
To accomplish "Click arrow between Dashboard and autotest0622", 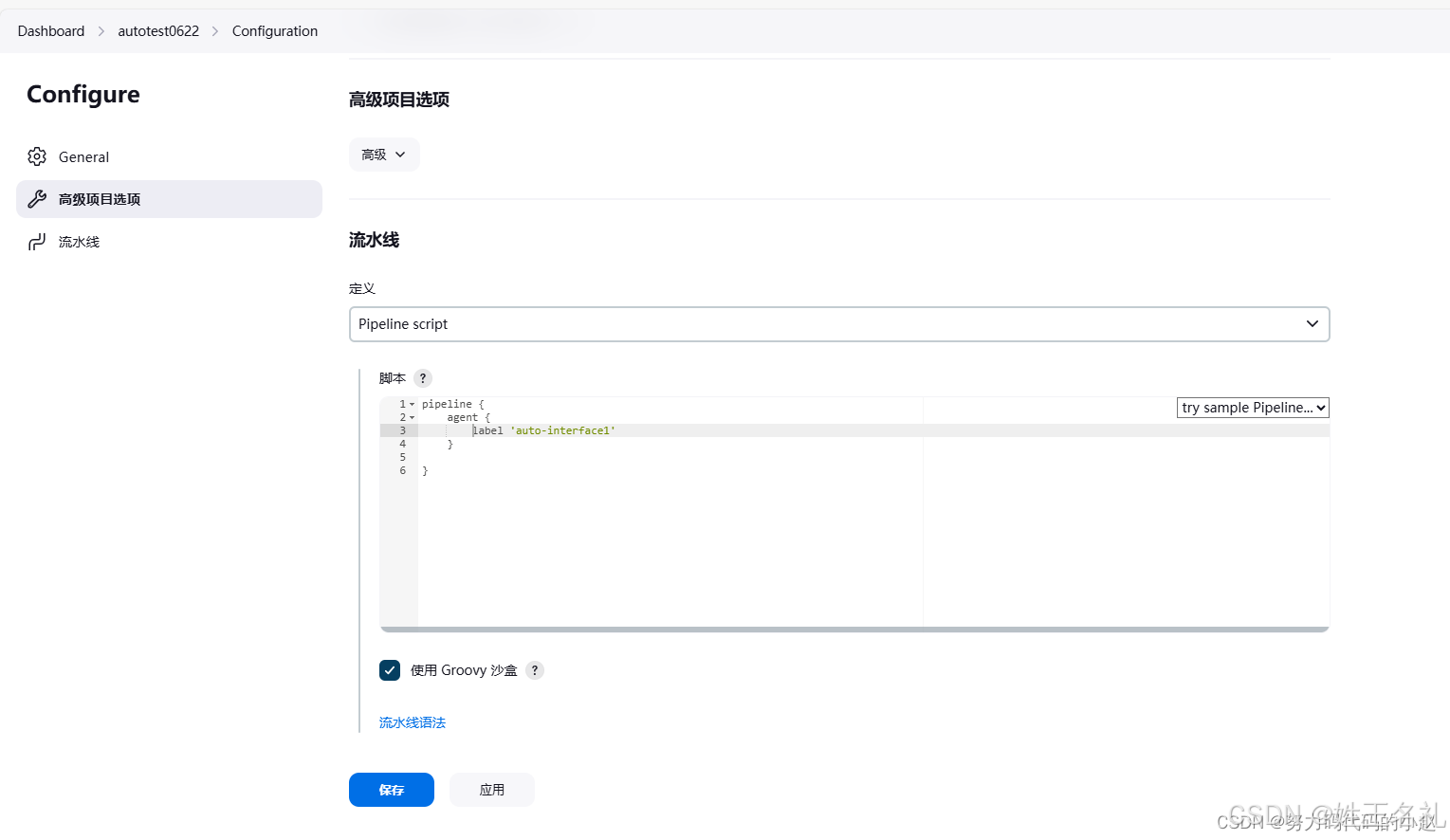I will pos(101,31).
